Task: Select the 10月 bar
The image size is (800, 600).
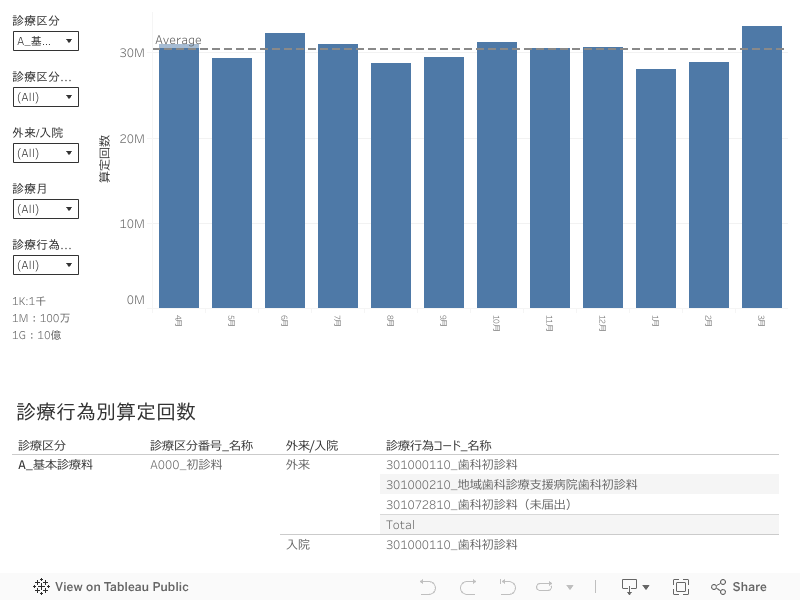Action: click(x=497, y=175)
